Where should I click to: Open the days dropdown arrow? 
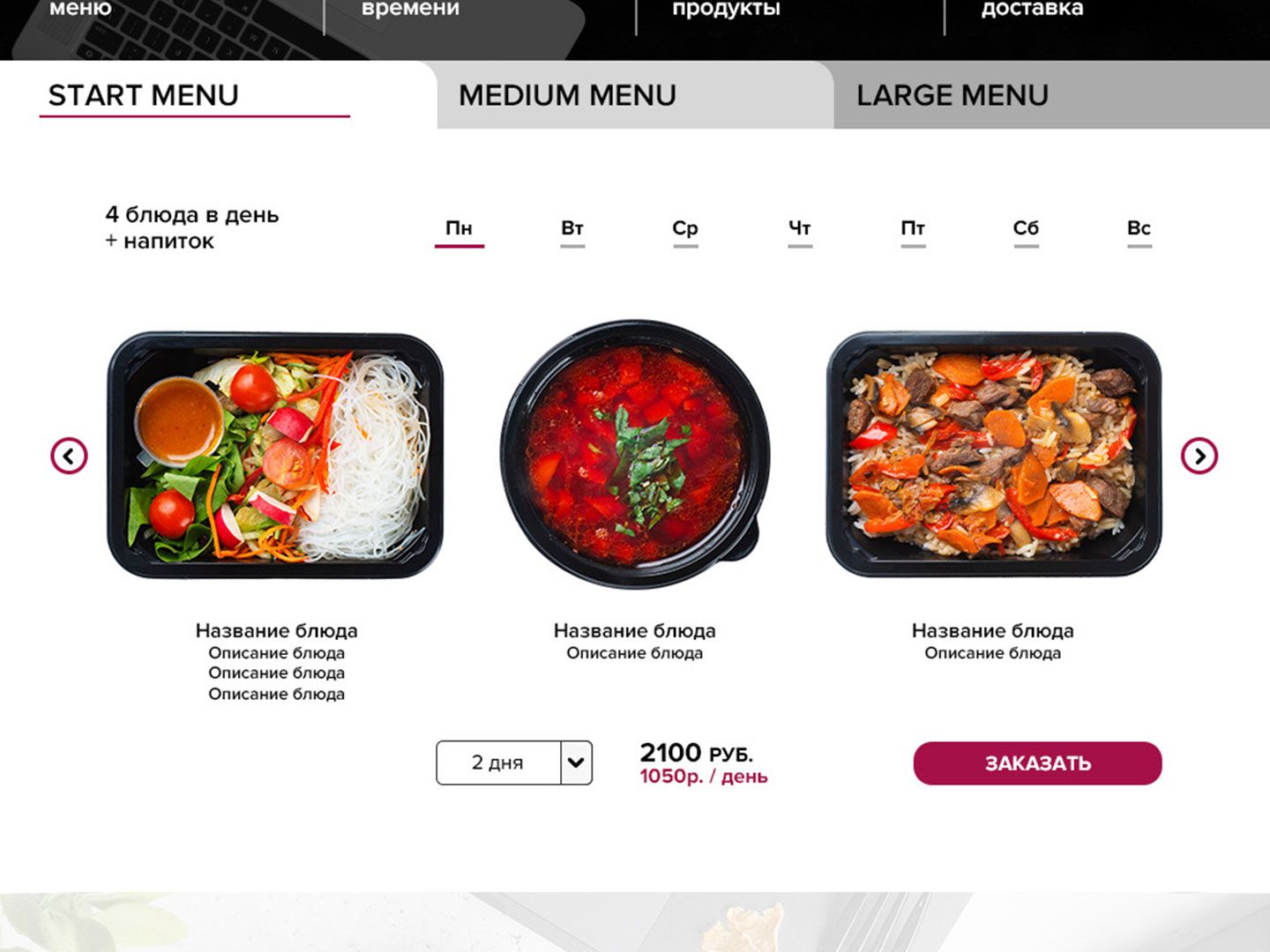coord(576,762)
